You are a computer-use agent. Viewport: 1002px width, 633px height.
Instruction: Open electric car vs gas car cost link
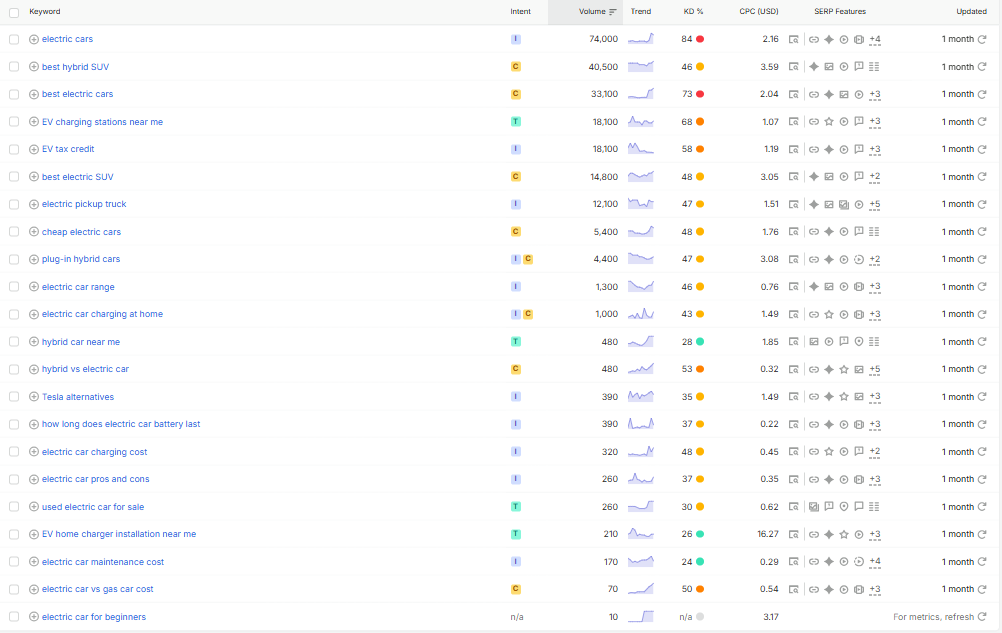[97, 589]
